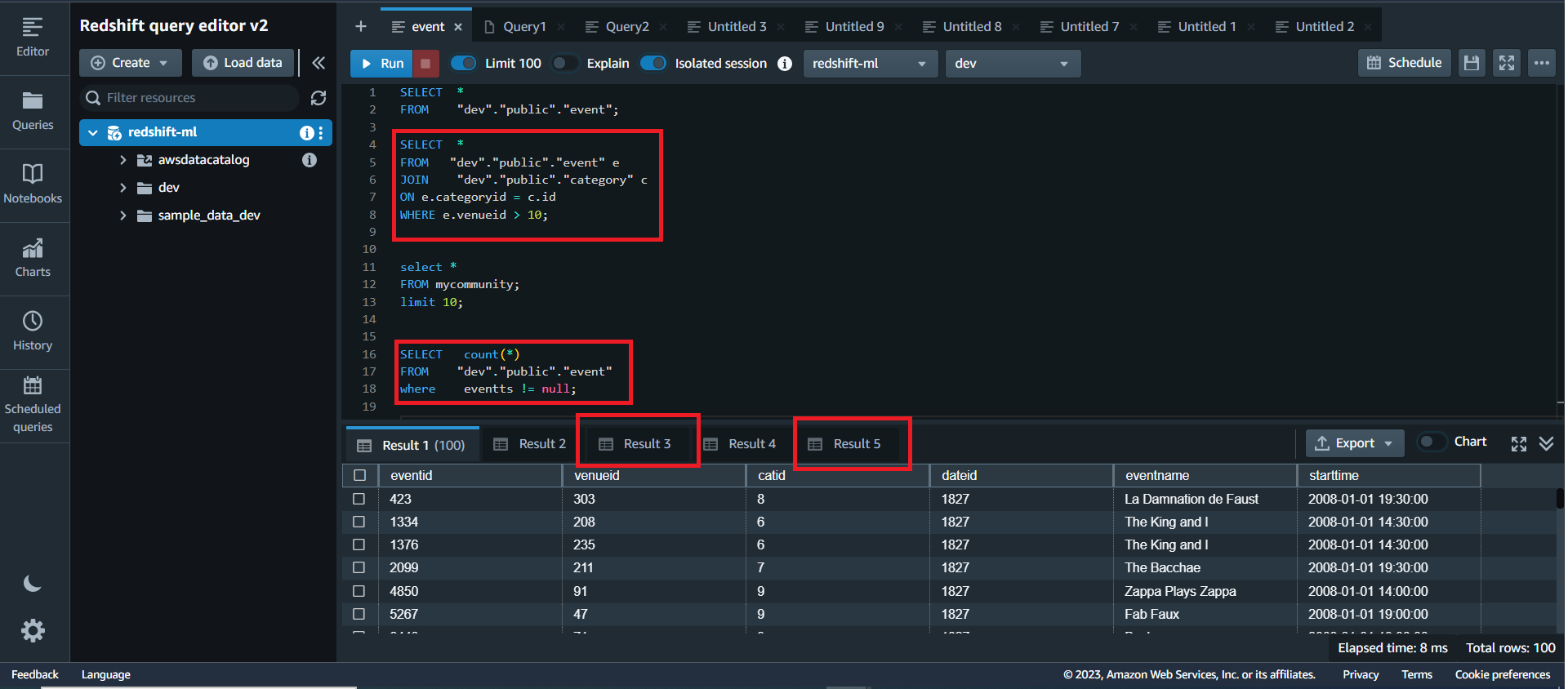Open the Export dropdown

pos(1355,443)
